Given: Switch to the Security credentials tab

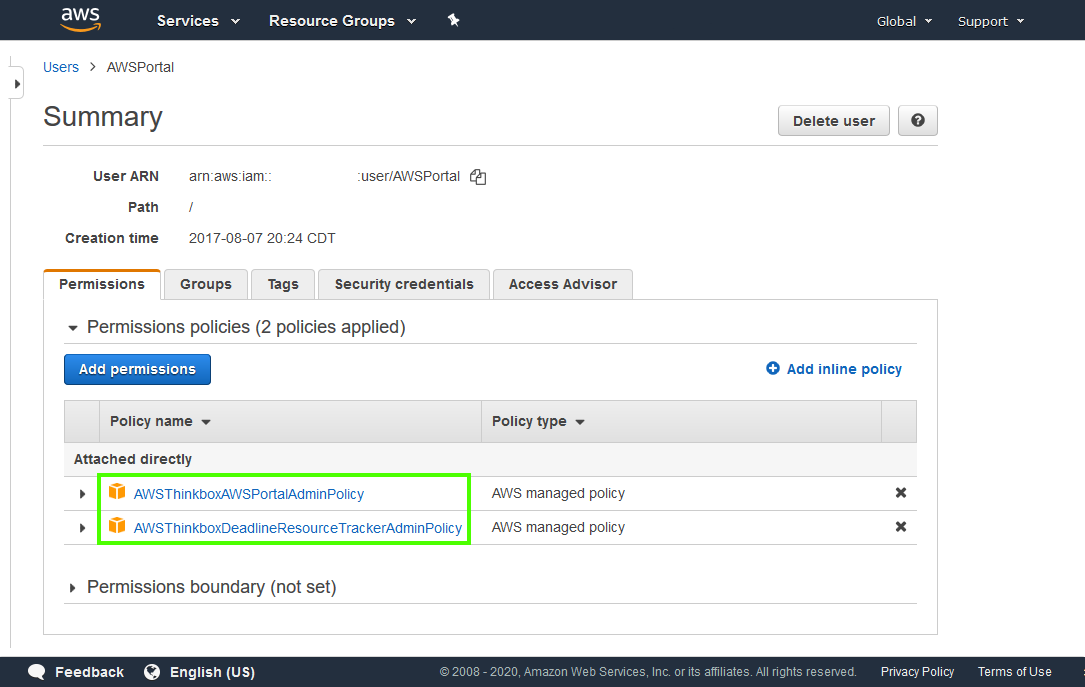Looking at the screenshot, I should point(404,284).
